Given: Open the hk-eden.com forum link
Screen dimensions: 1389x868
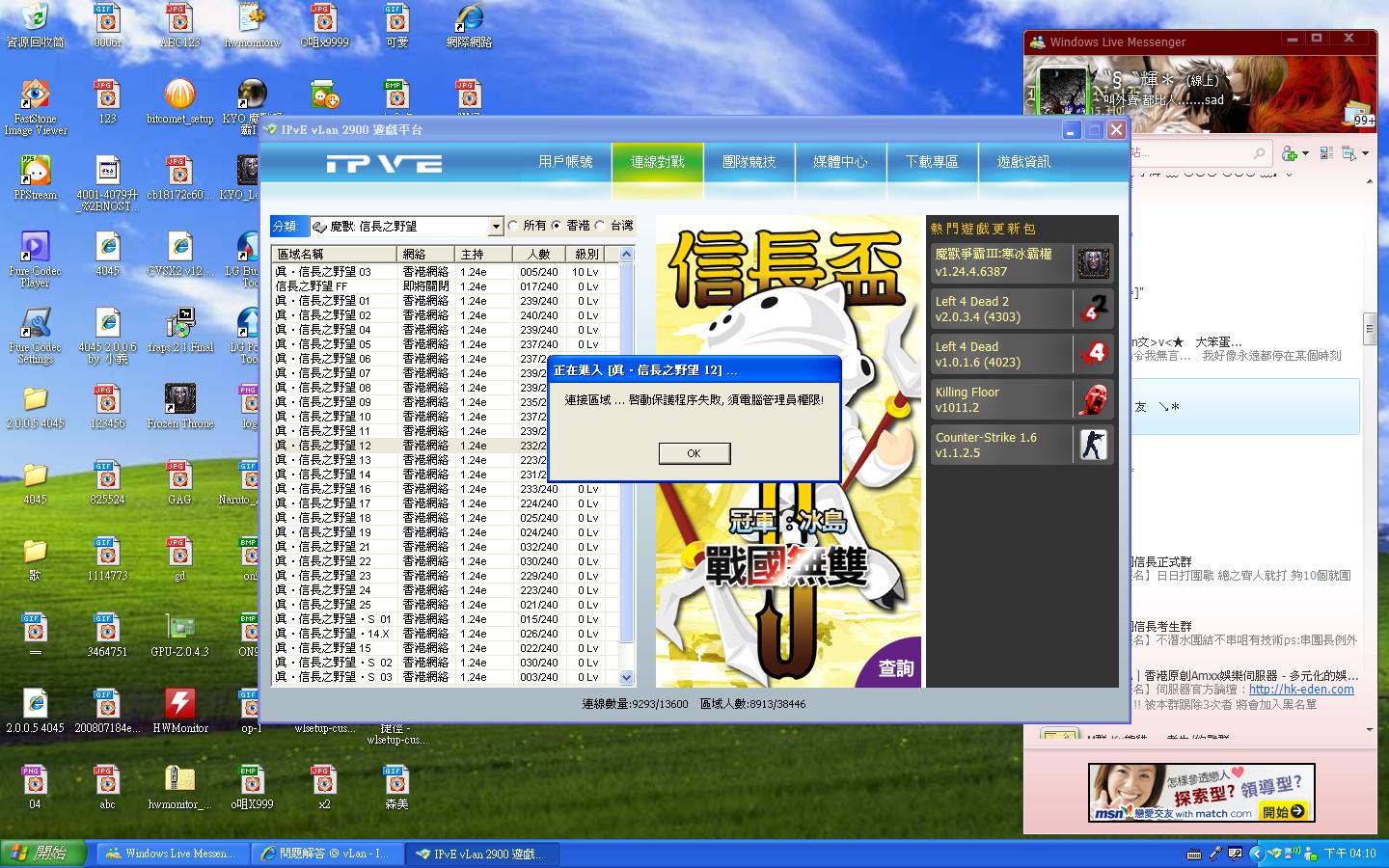Looking at the screenshot, I should [1300, 690].
